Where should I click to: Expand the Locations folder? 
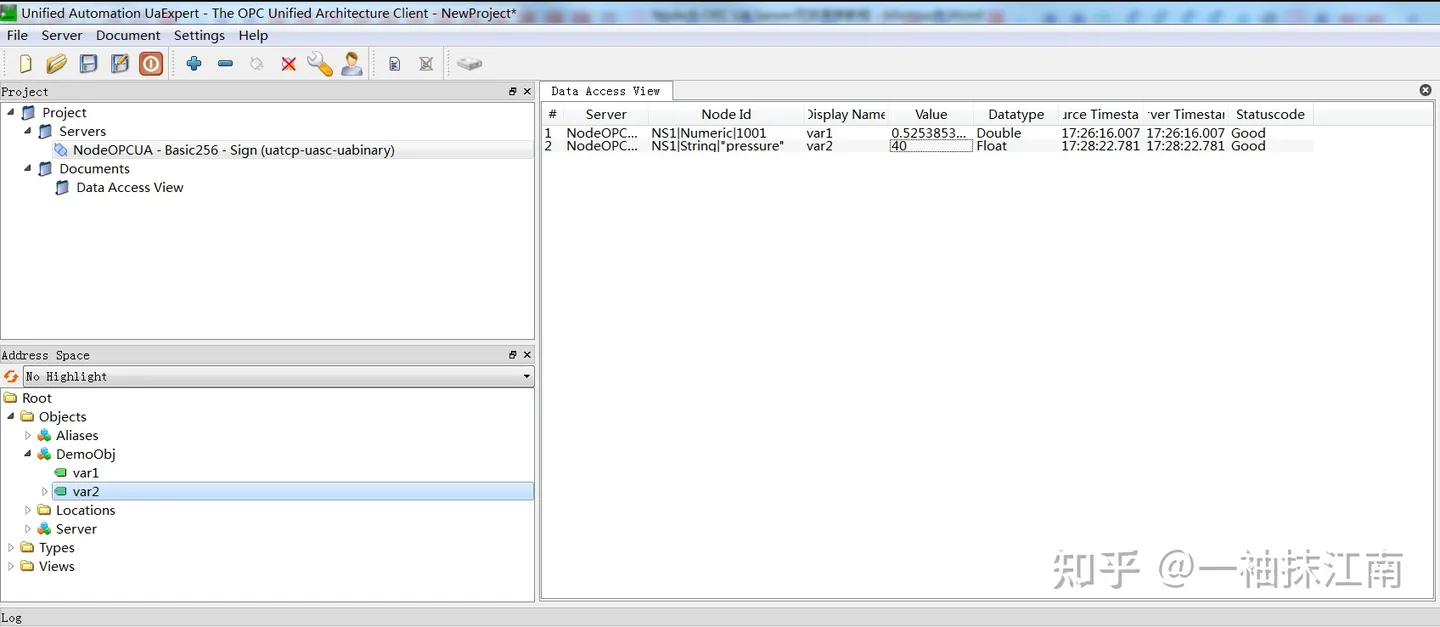coord(28,510)
